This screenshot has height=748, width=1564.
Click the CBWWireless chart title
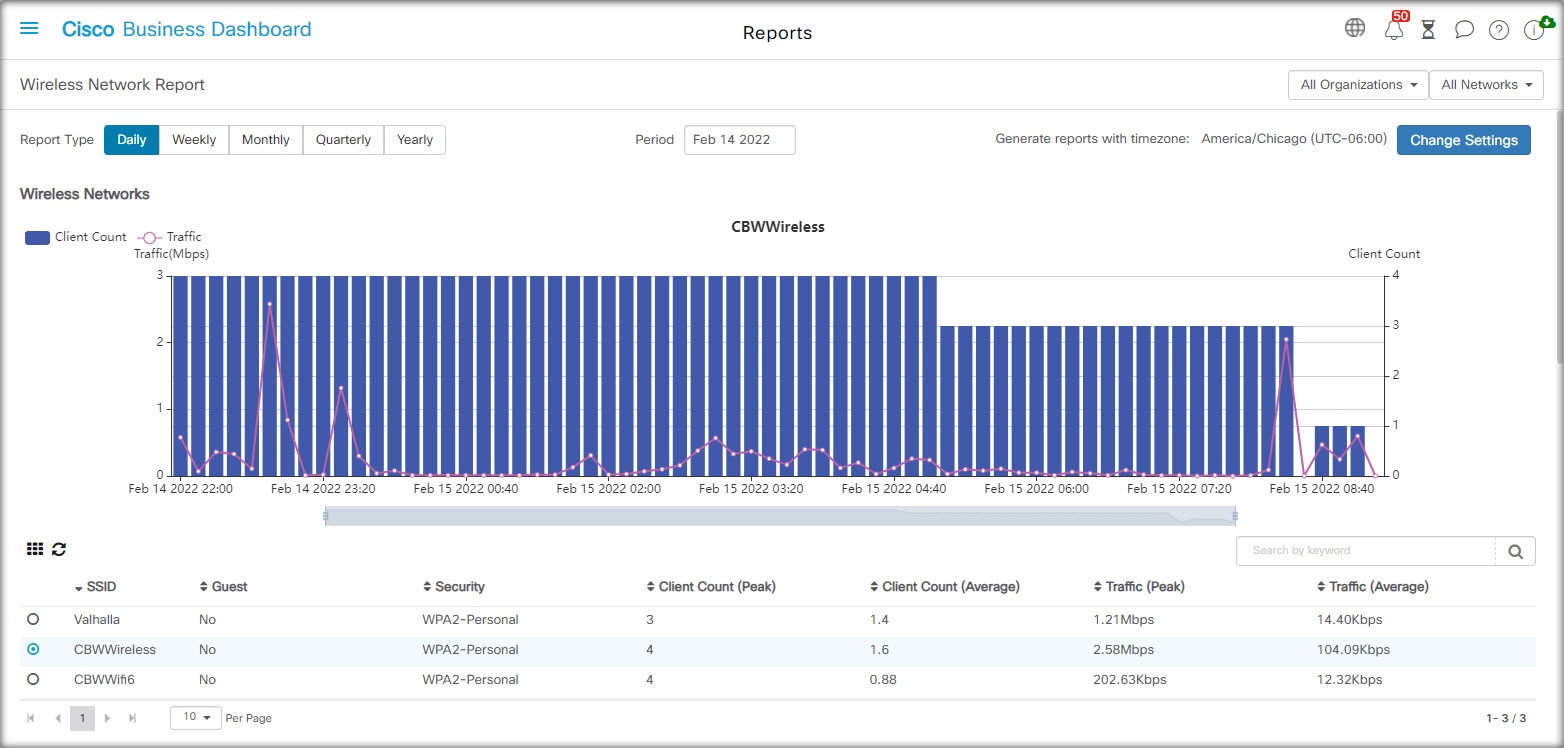coord(778,227)
